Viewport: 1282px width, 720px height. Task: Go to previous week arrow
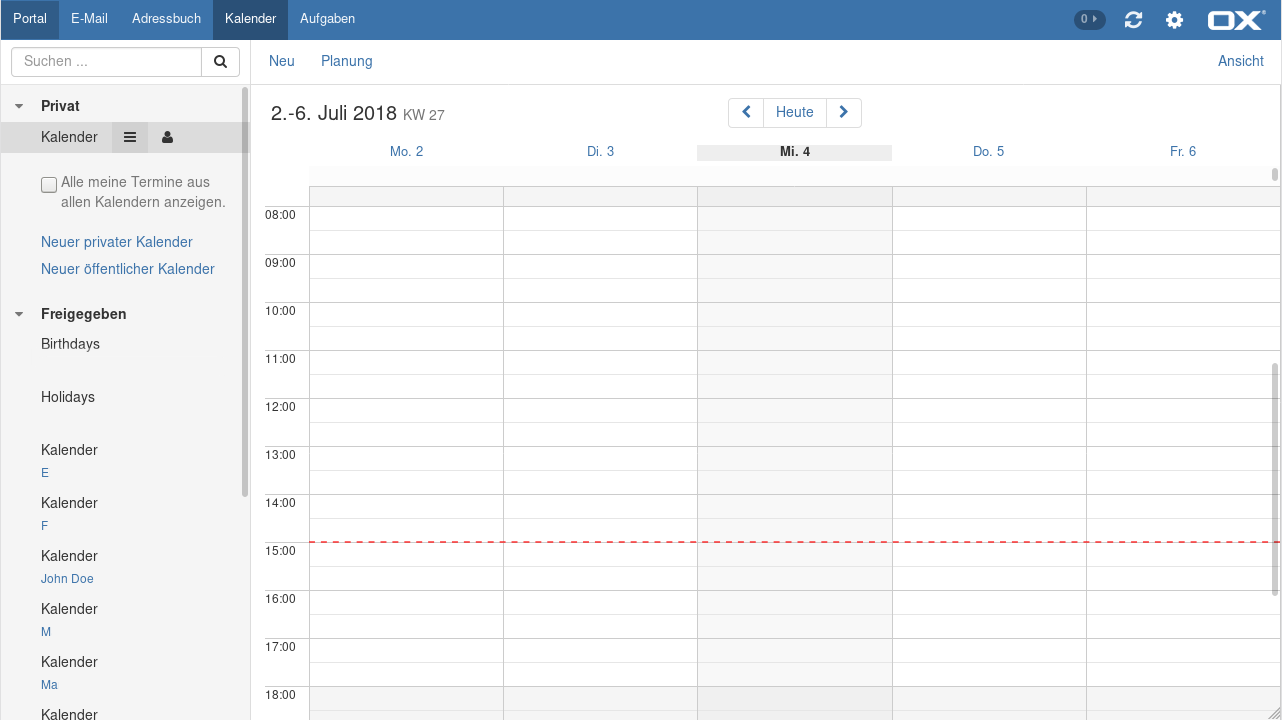(746, 113)
